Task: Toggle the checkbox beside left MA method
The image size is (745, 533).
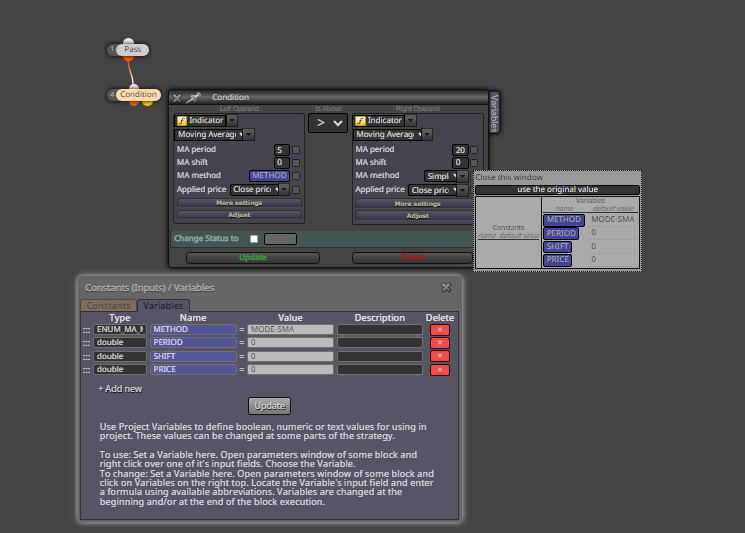Action: (296, 176)
